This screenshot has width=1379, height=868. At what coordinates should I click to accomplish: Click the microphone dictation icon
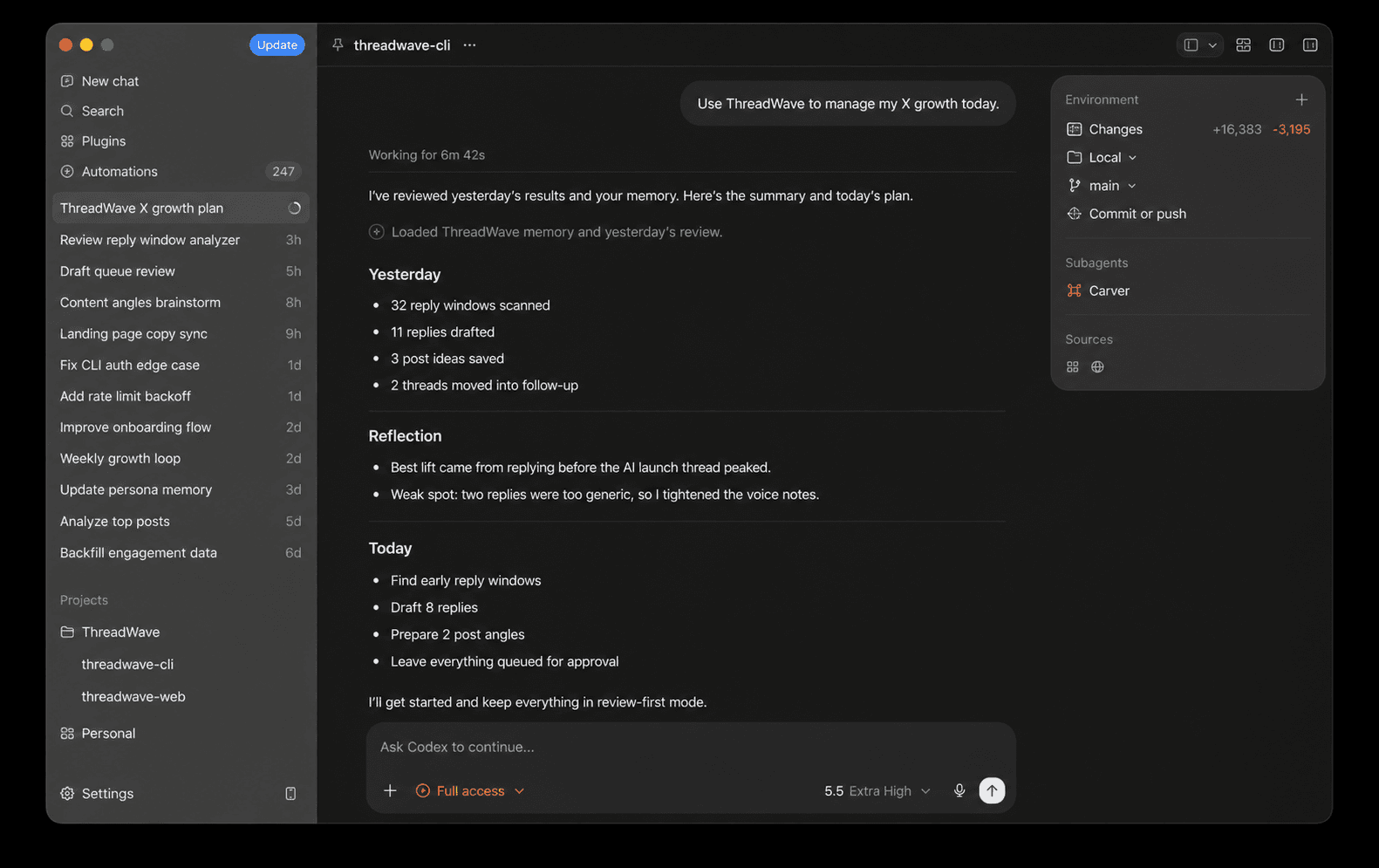tap(959, 790)
